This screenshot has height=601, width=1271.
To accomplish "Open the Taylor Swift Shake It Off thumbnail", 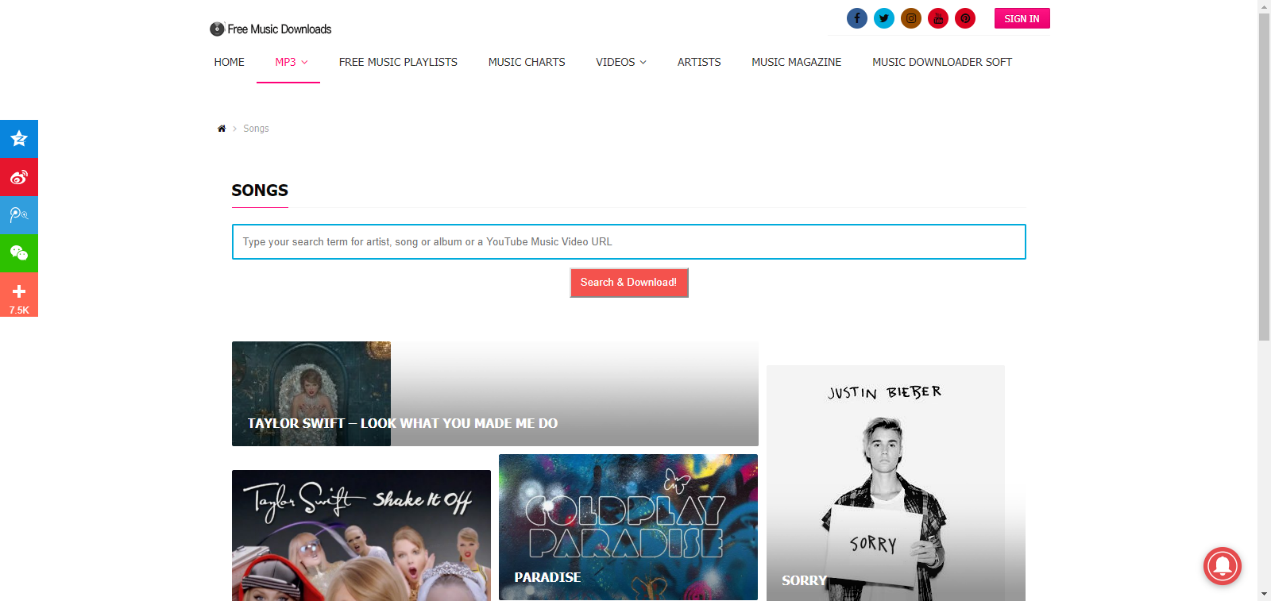I will tap(361, 535).
